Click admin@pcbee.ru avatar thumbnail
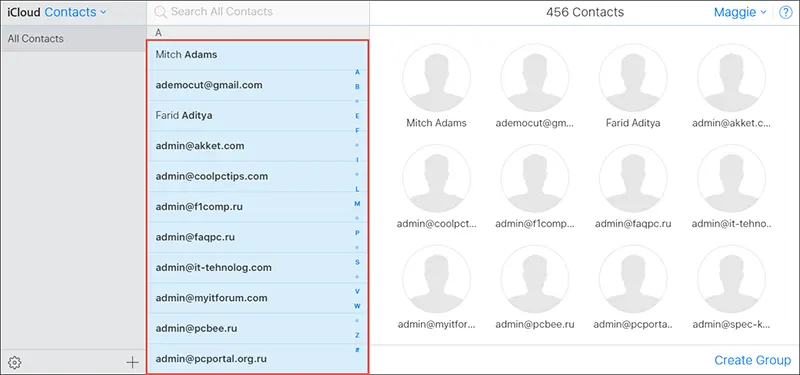 (x=535, y=279)
